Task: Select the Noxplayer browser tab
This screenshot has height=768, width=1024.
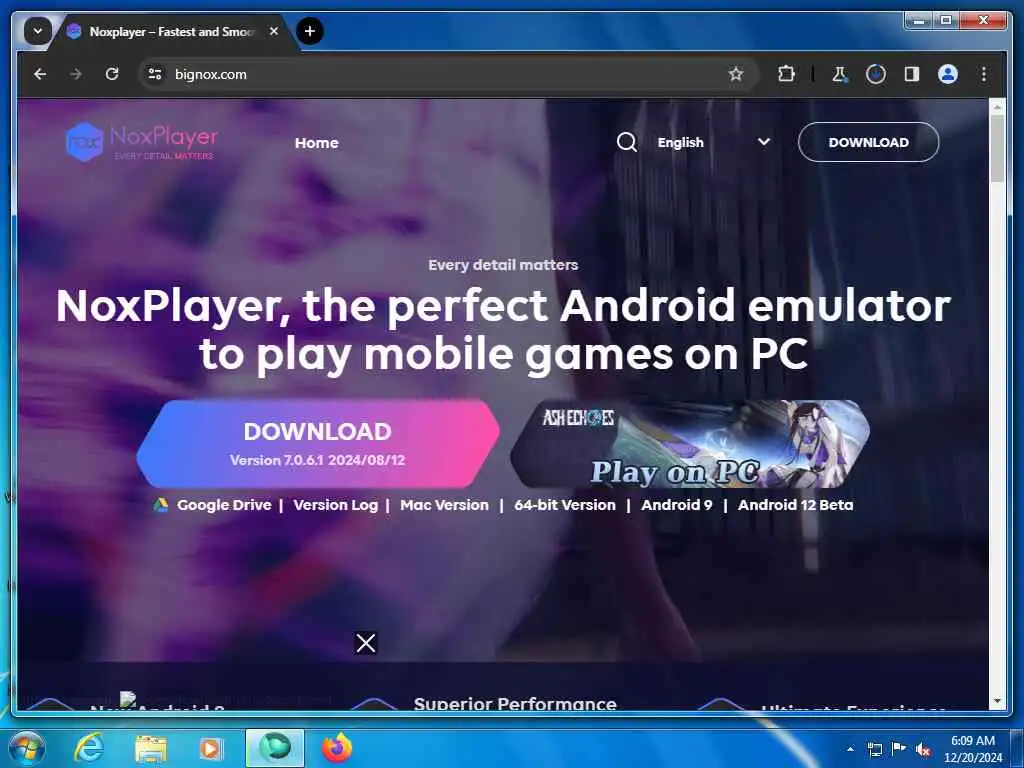Action: (170, 31)
